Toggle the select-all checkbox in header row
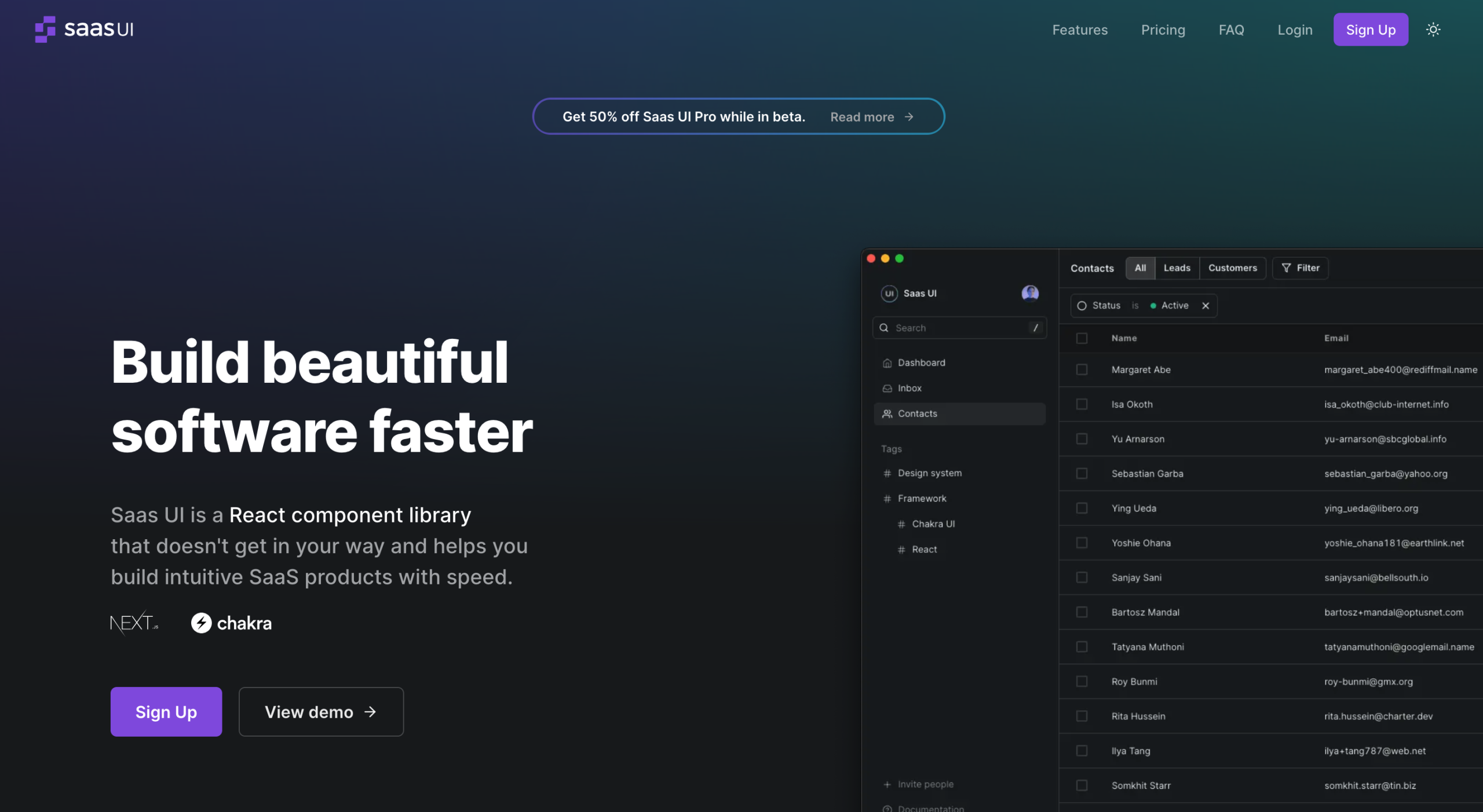Screen dimensions: 1483x812 point(1082,338)
